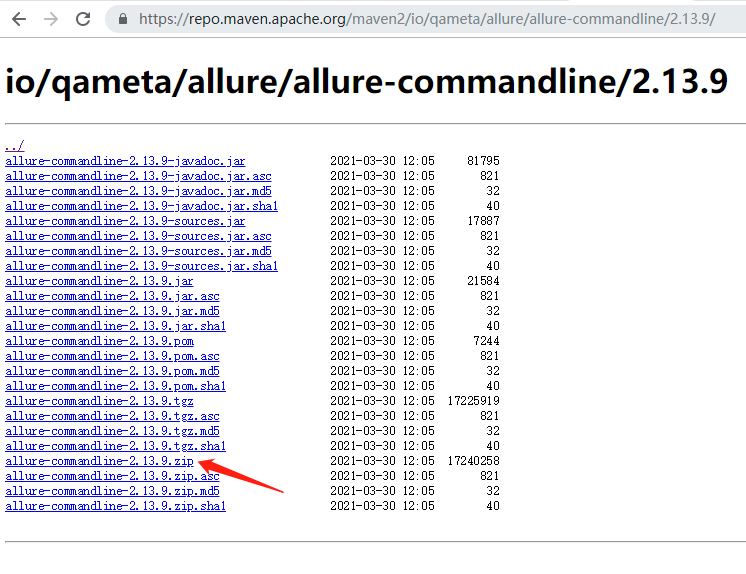The height and width of the screenshot is (574, 746).
Task: Open allure-commandline-2.13.9-javadoc.jar.md5 link
Action: tap(138, 191)
